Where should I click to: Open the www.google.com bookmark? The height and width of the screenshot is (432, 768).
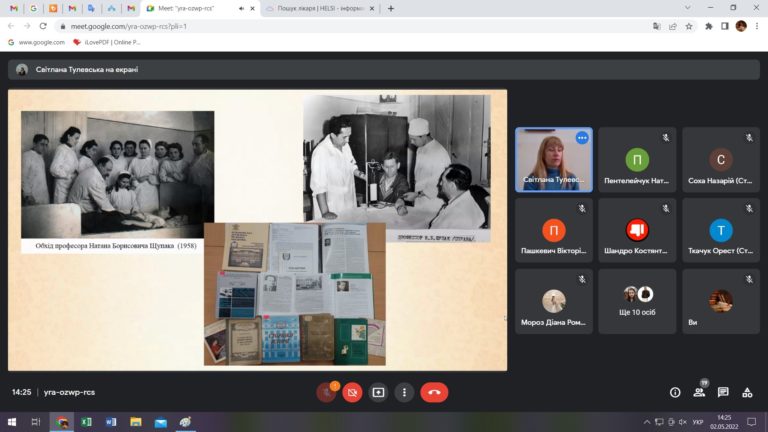coord(36,42)
